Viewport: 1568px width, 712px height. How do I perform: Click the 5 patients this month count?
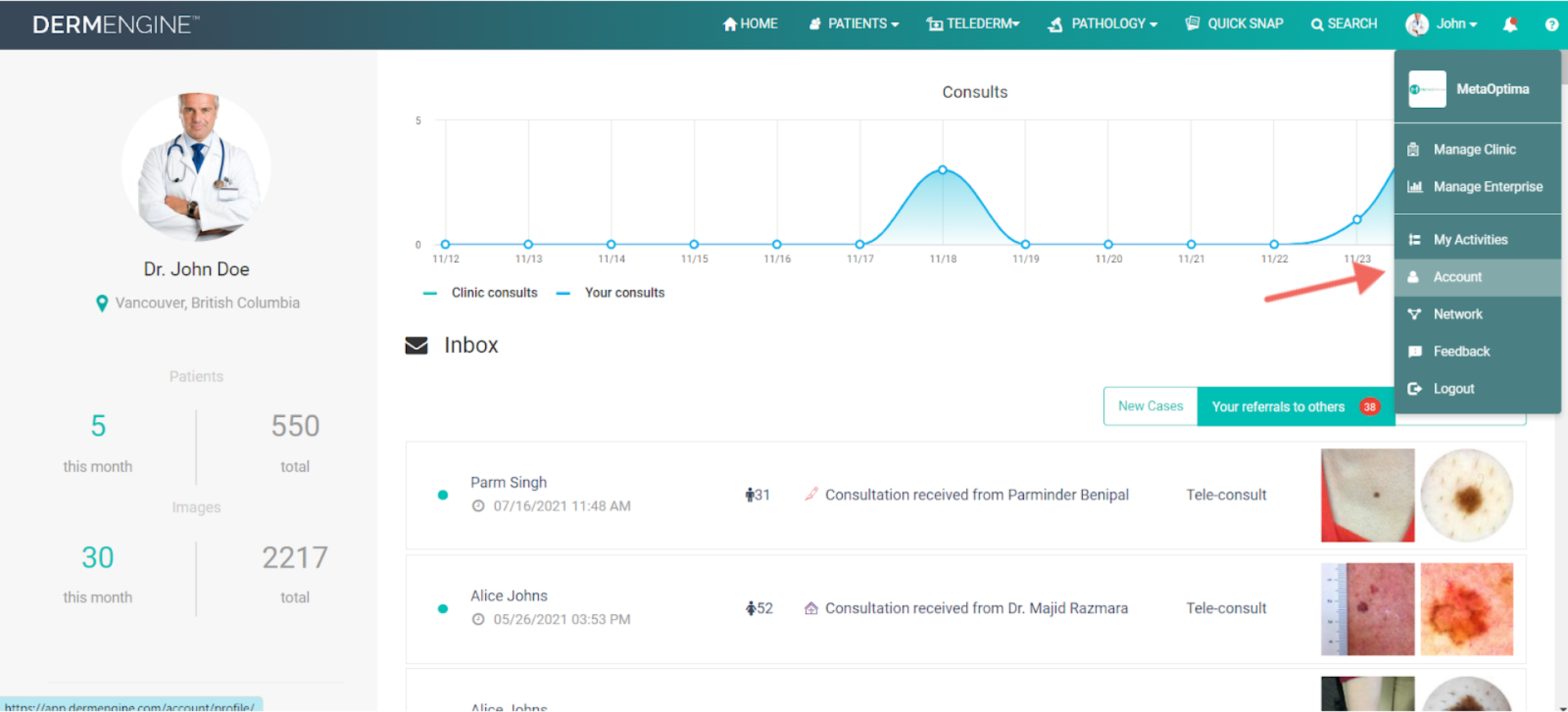(98, 426)
